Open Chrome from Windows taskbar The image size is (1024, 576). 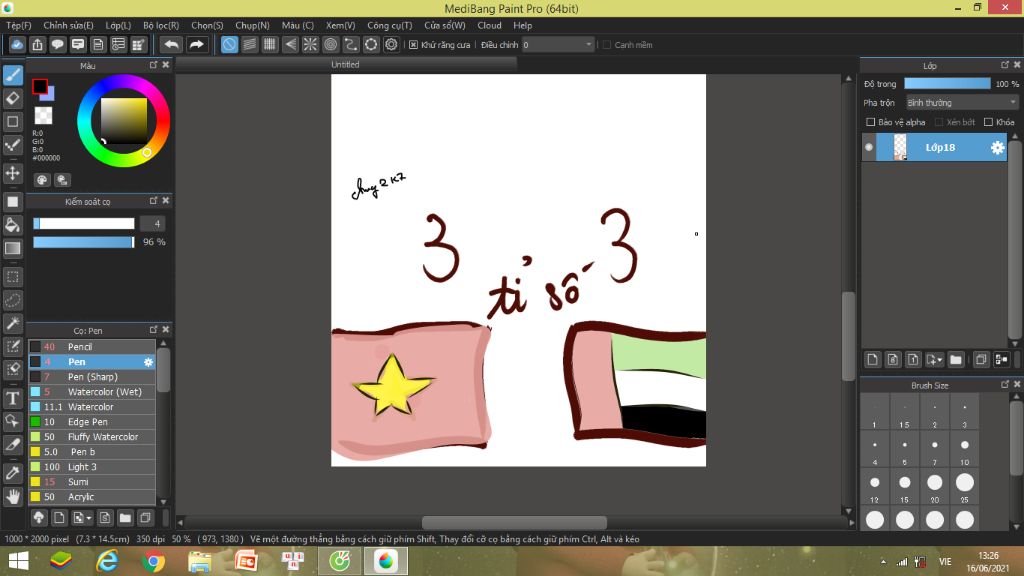click(x=153, y=561)
